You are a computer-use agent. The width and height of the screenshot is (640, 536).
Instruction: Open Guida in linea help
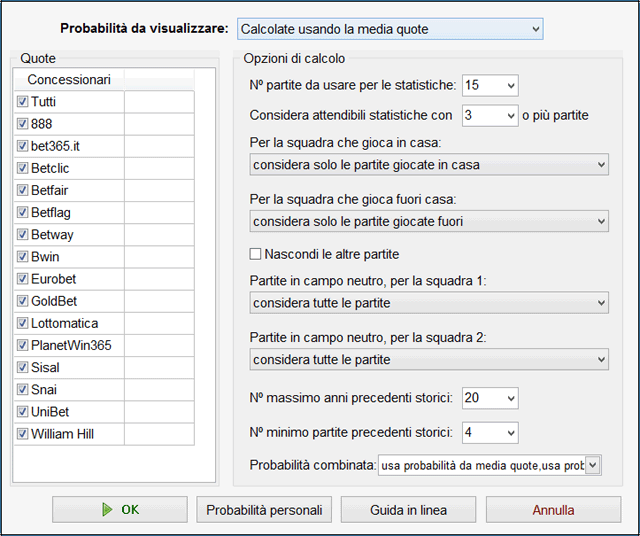(x=408, y=509)
